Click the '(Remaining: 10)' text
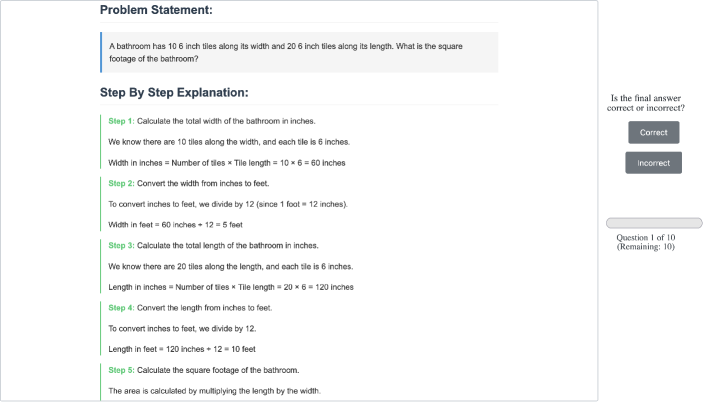This screenshot has width=714, height=402. click(646, 247)
